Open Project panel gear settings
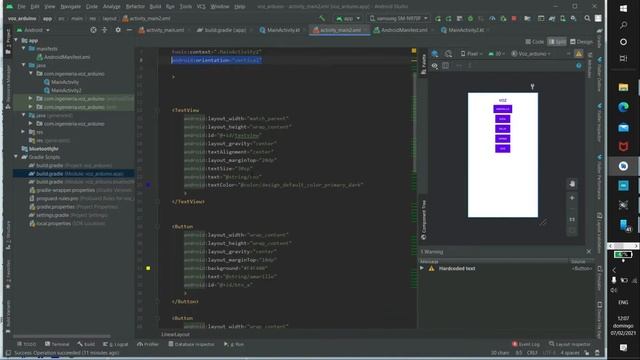This screenshot has height=360, width=640. coord(118,30)
